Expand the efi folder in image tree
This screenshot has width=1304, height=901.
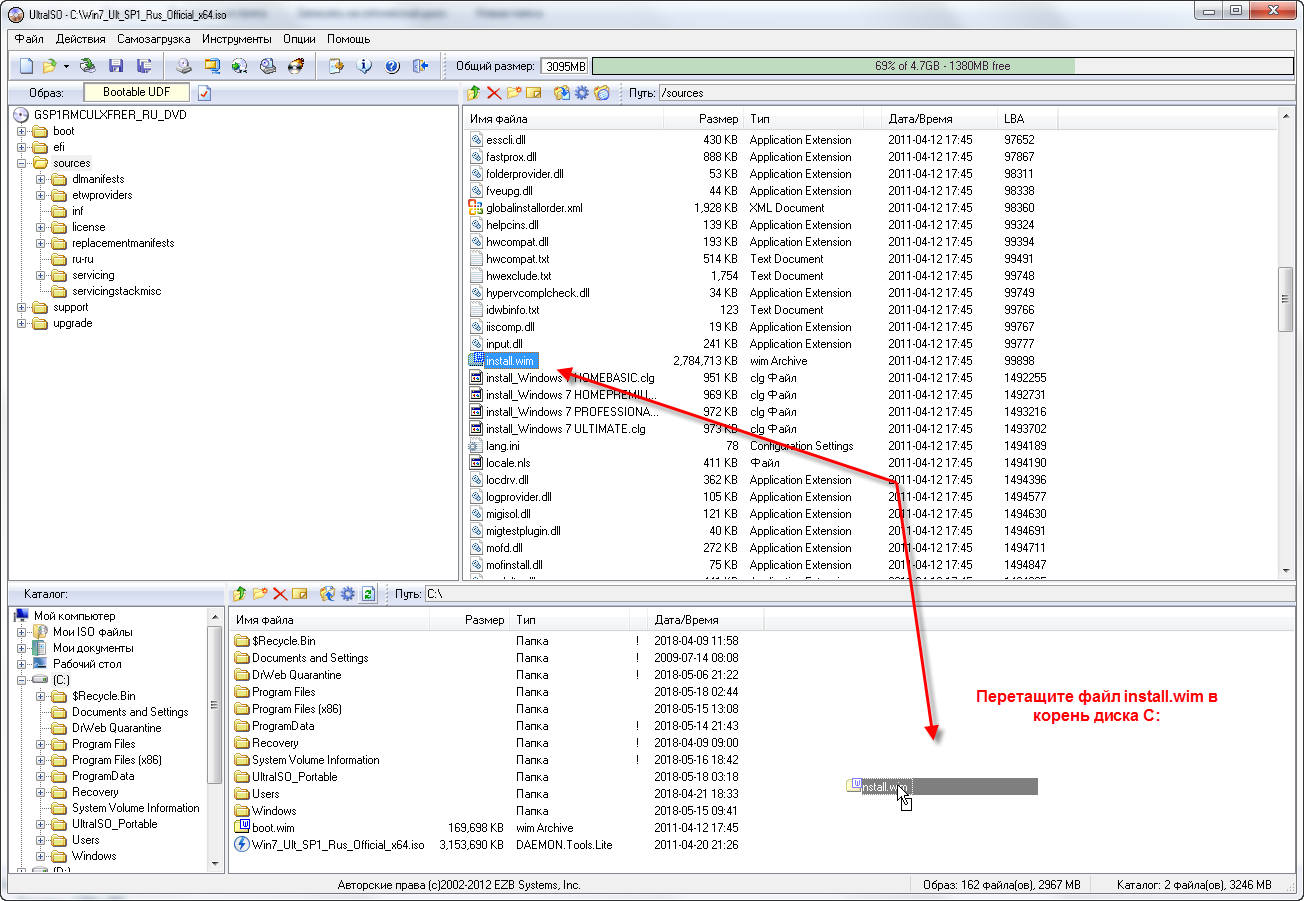coord(22,147)
